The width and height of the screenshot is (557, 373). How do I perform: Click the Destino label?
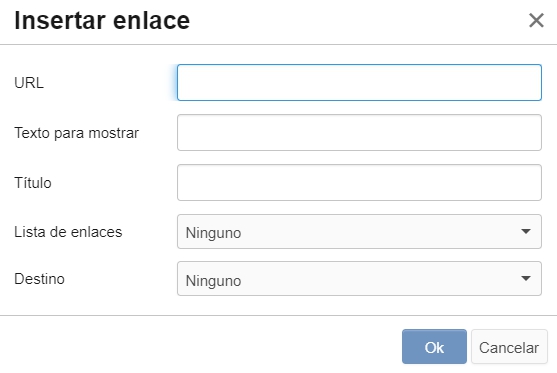point(39,279)
